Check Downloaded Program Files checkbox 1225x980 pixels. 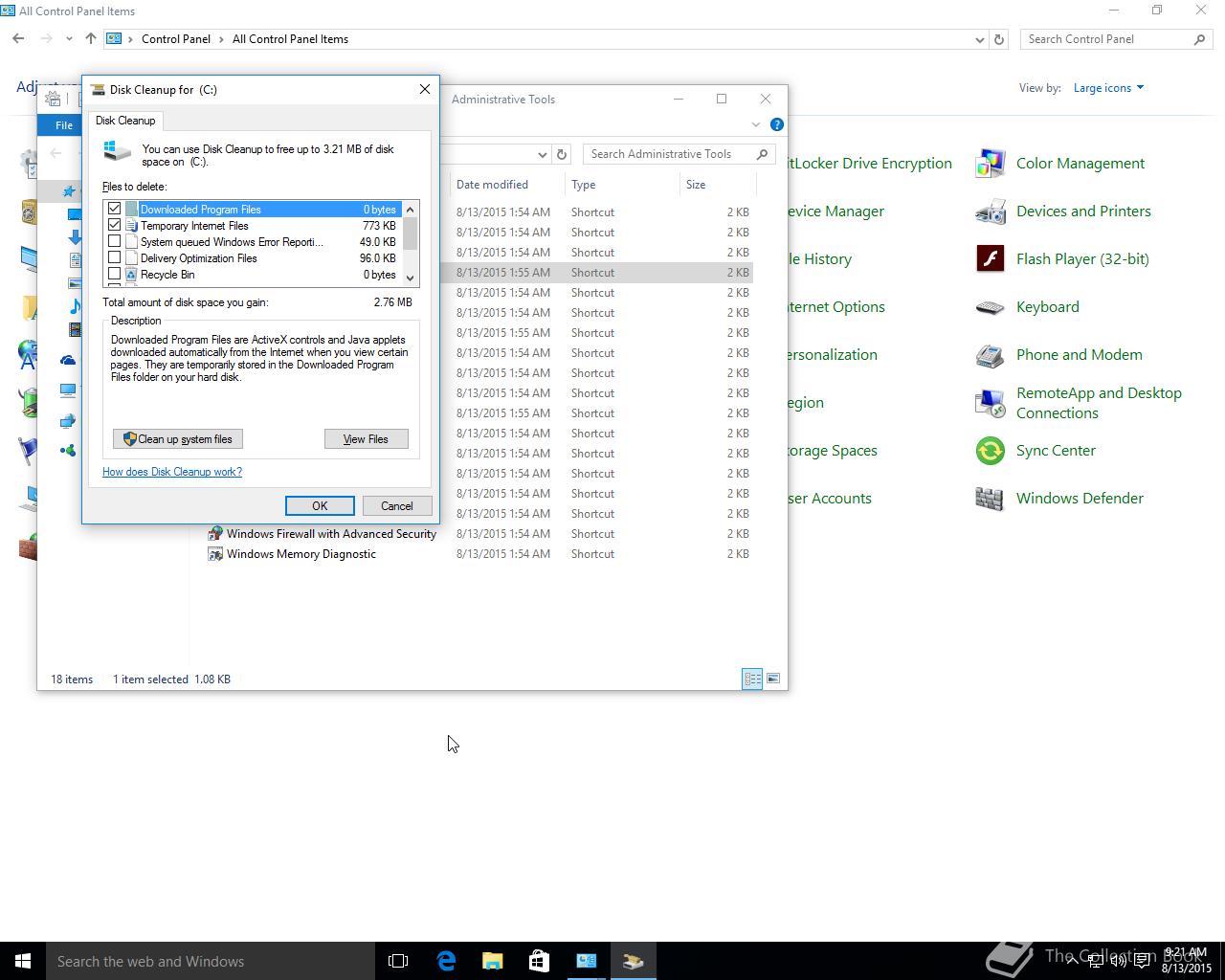115,209
